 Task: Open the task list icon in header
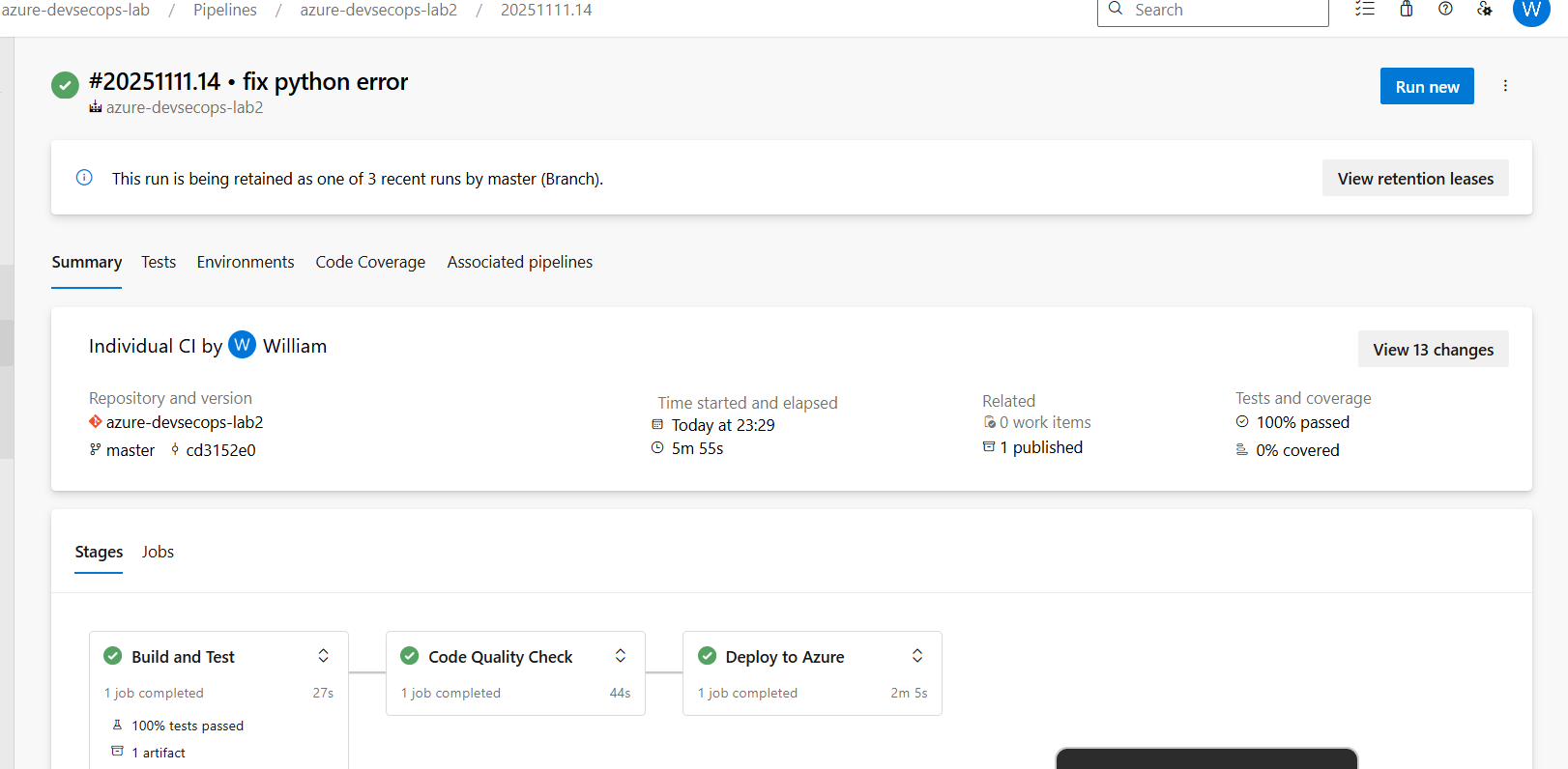click(x=1364, y=9)
